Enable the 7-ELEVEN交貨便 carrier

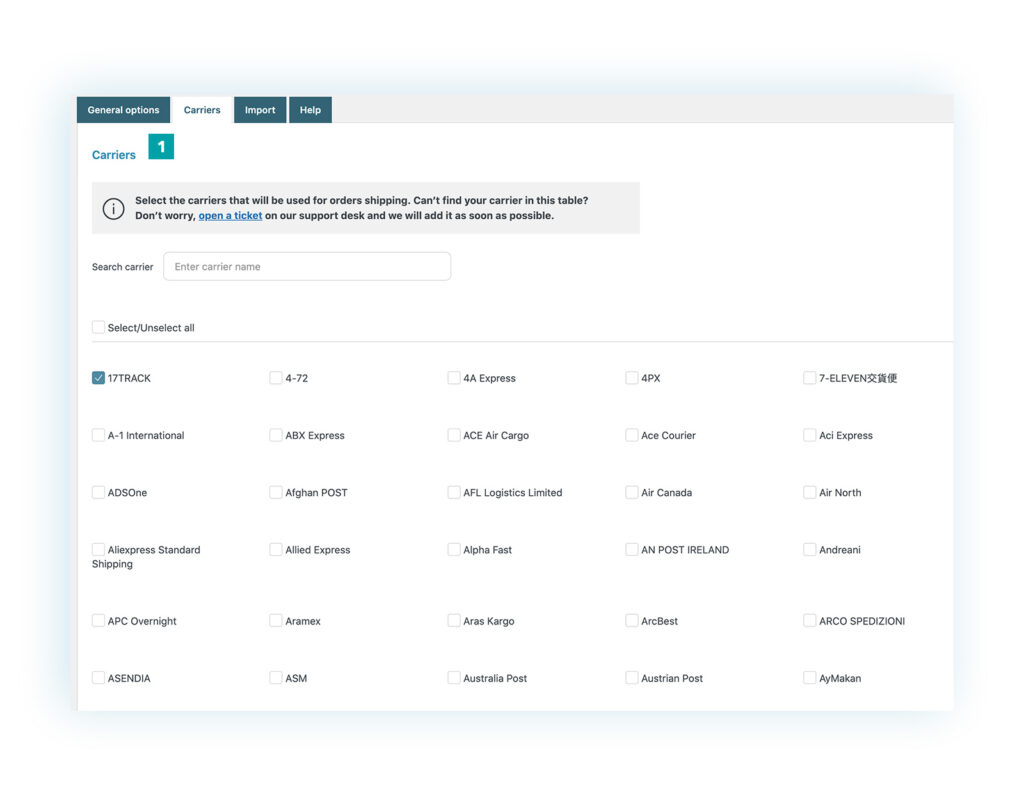click(809, 378)
